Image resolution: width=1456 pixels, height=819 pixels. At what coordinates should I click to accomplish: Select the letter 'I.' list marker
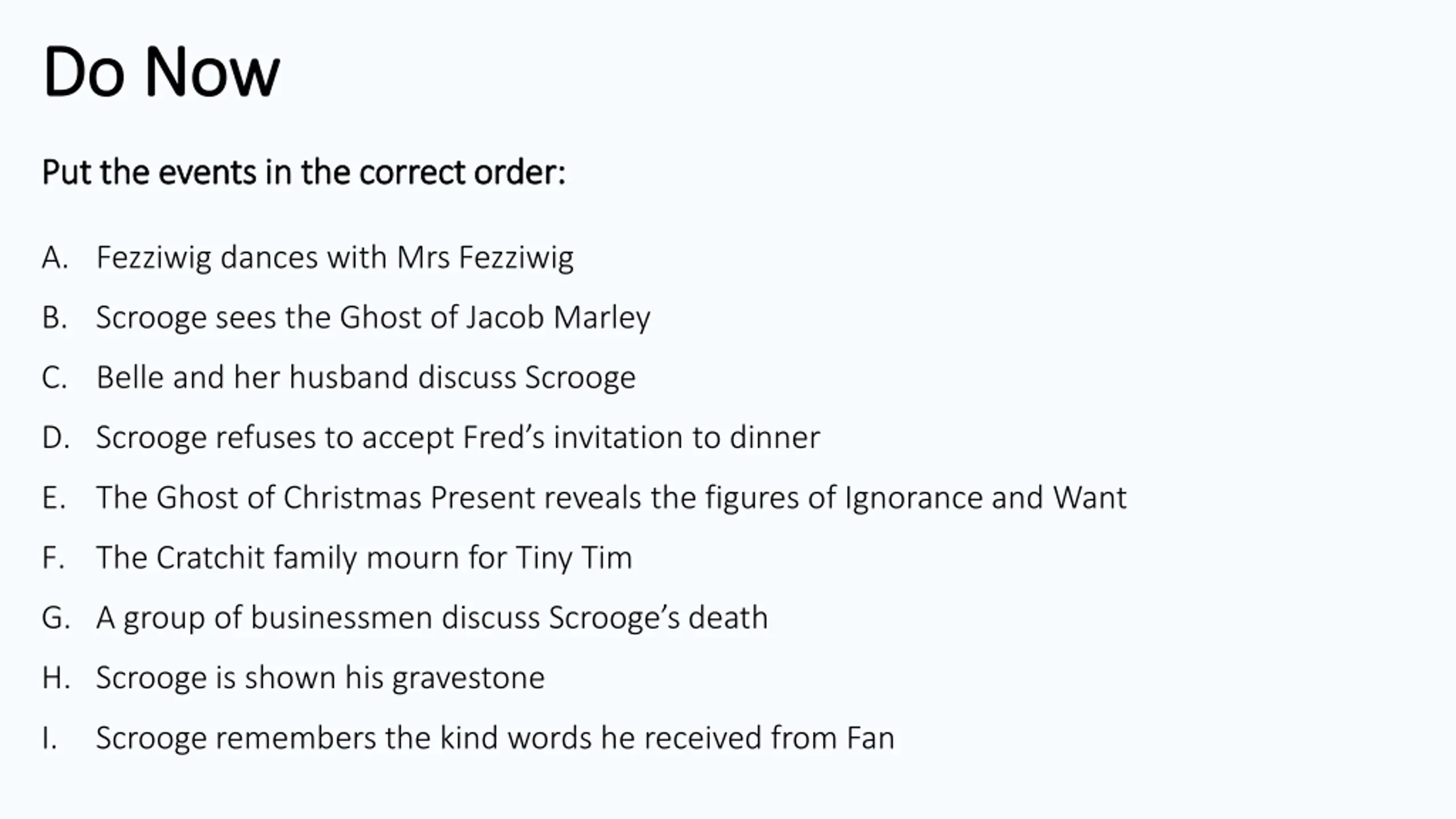[49, 738]
